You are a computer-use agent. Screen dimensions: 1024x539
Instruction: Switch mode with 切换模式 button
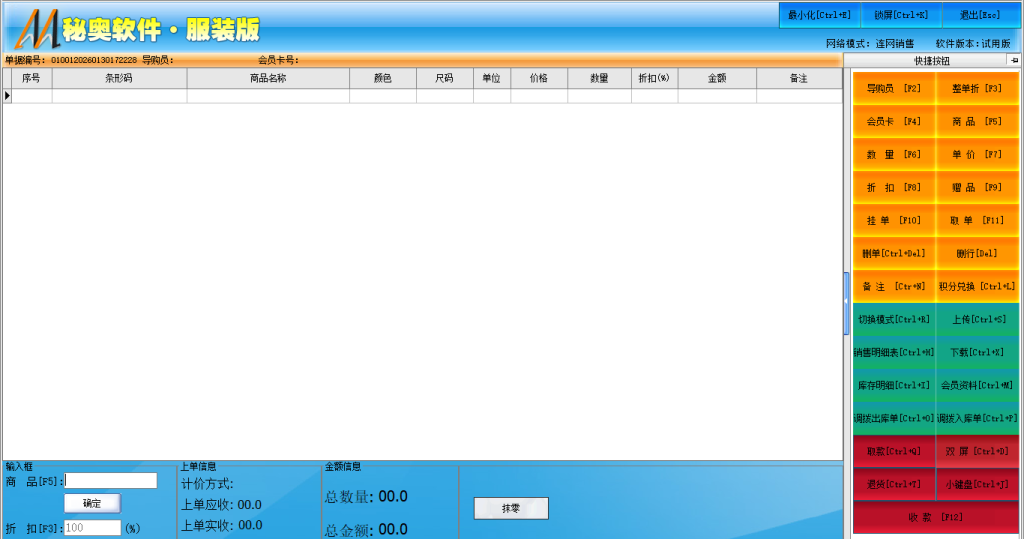pos(894,319)
